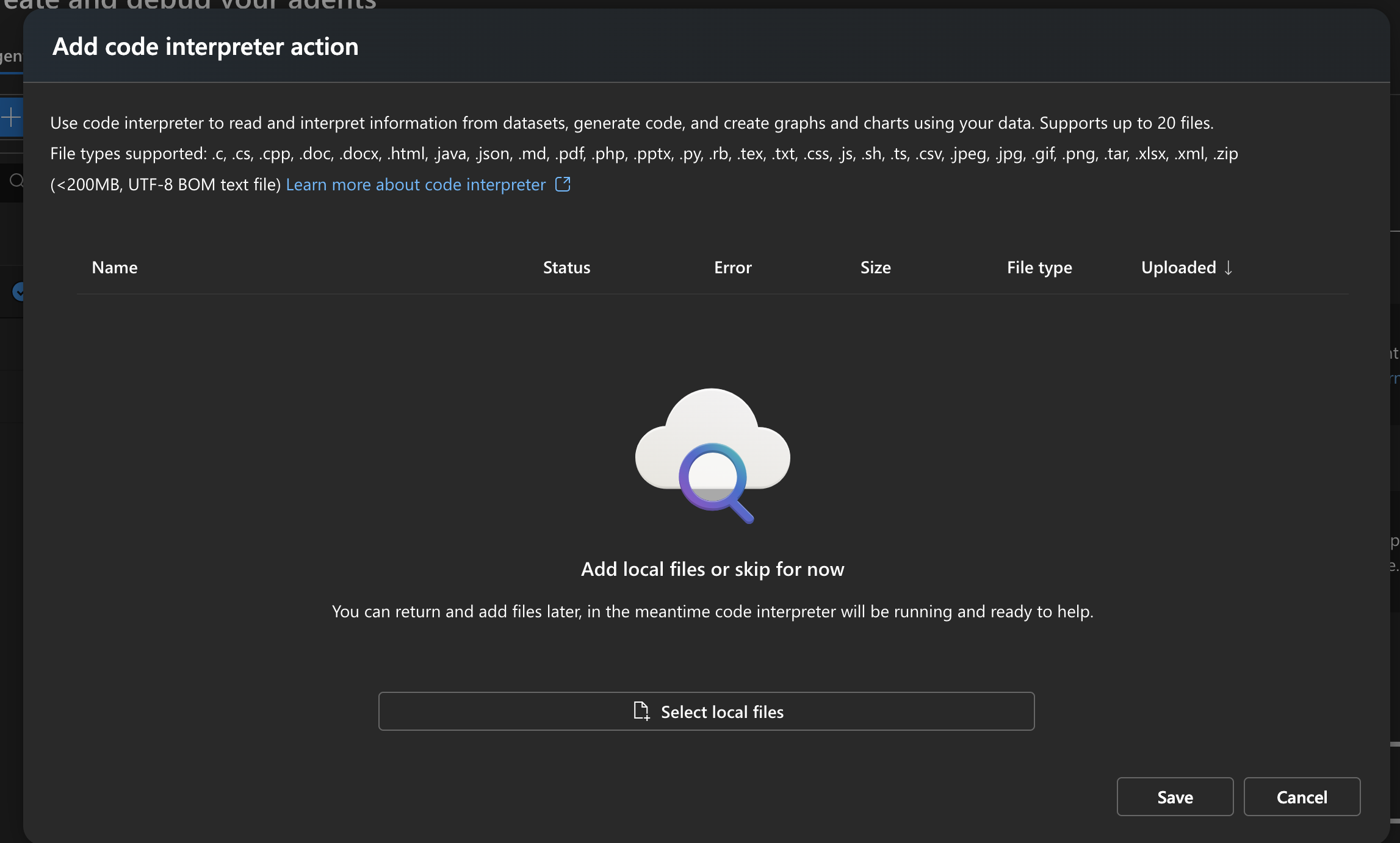Viewport: 1400px width, 843px height.
Task: Save the code interpreter action
Action: click(x=1174, y=797)
